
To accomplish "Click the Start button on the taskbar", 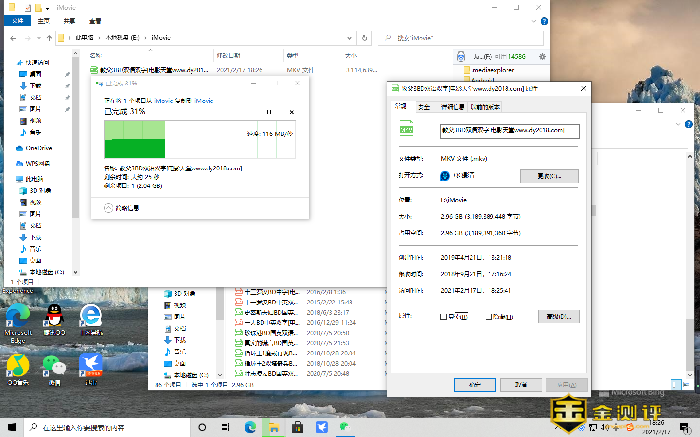I will pos(12,427).
